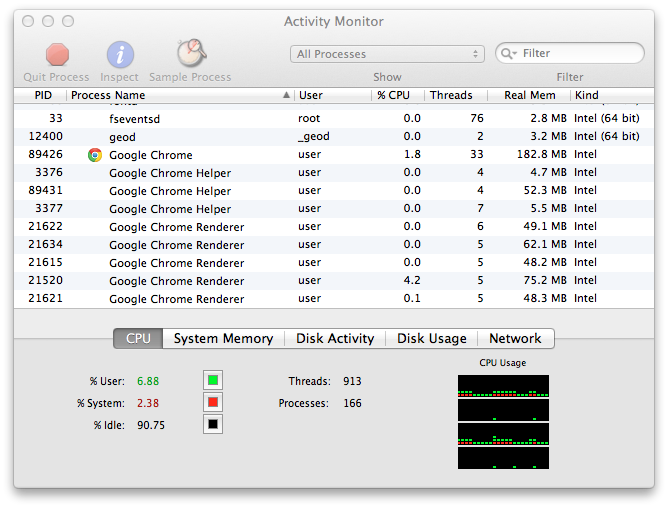Click inside the Filter search field
The width and height of the screenshot is (668, 508).
570,53
